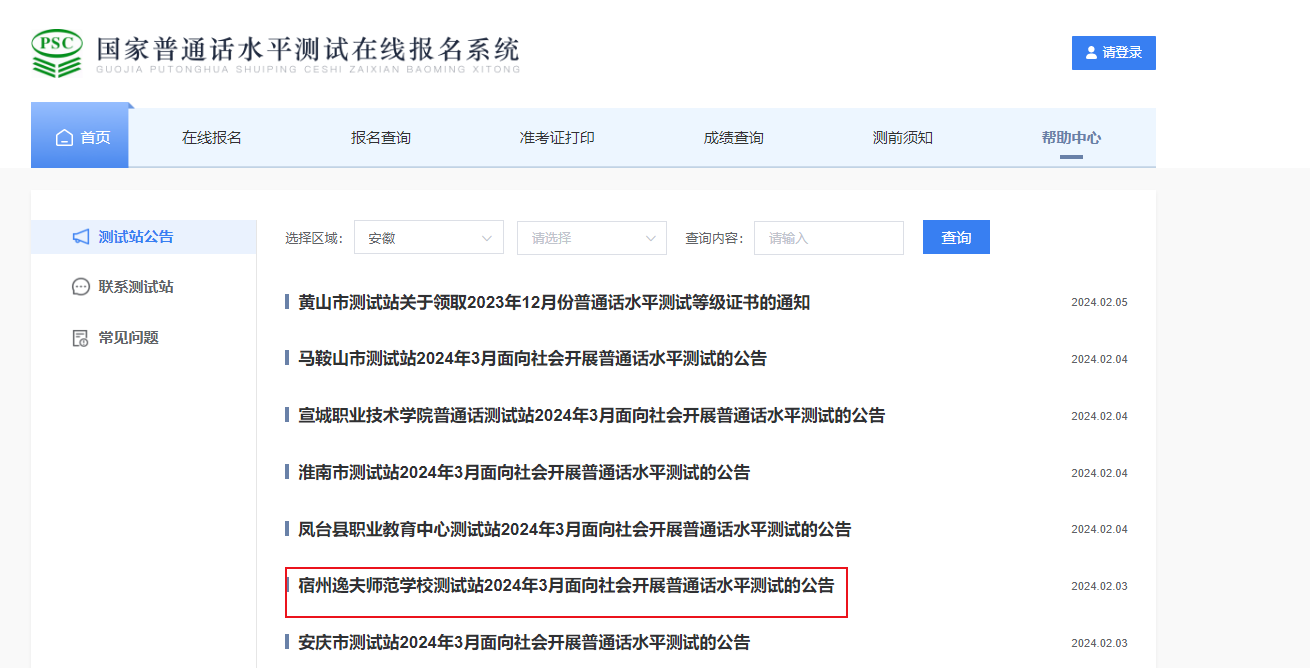Screen dimensions: 1310x668
Task: Open the 马鞍山市测试站 March announcement
Action: pos(532,359)
